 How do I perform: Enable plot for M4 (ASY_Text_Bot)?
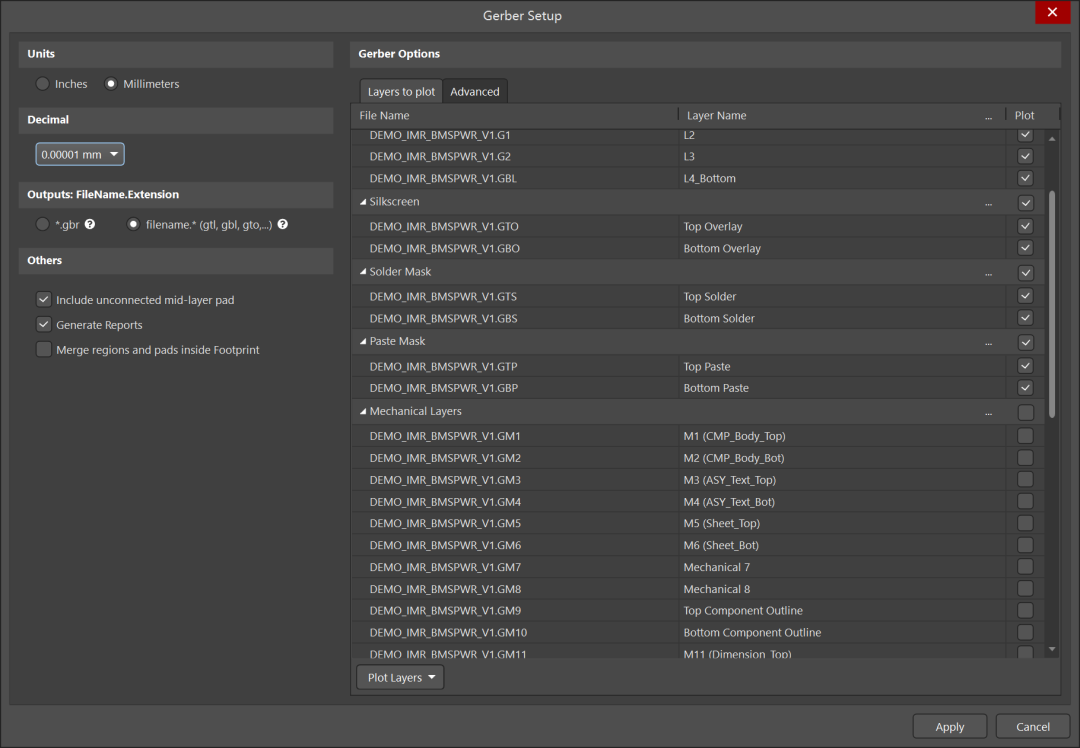(1025, 501)
